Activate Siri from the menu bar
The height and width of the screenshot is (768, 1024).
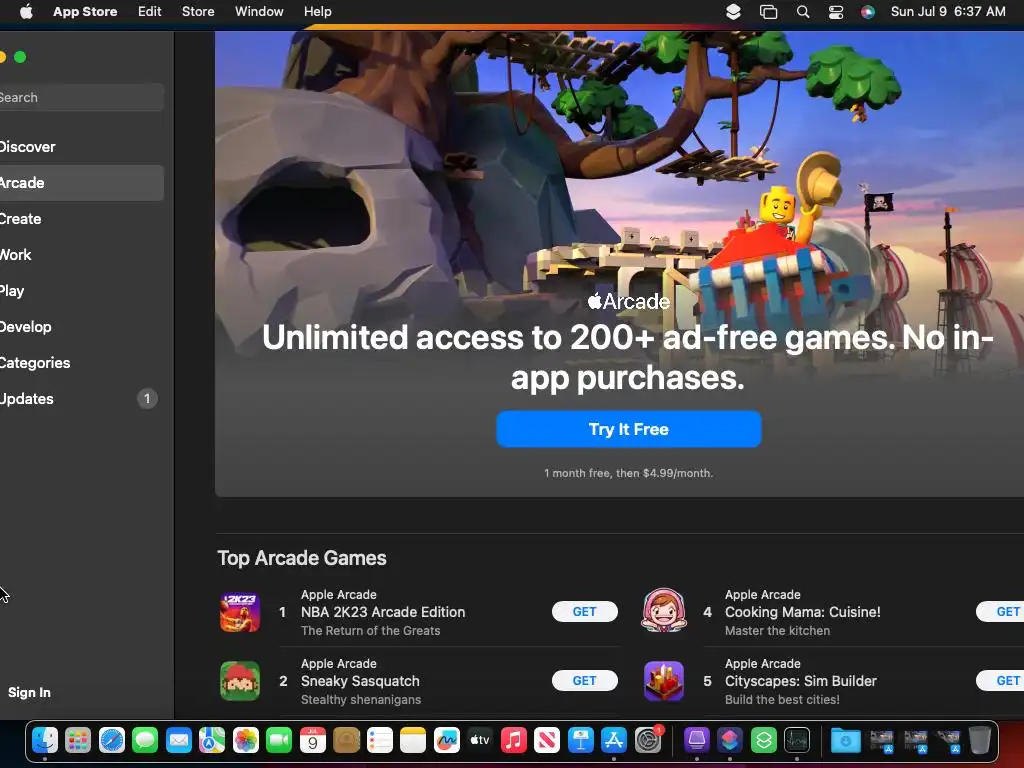[867, 12]
